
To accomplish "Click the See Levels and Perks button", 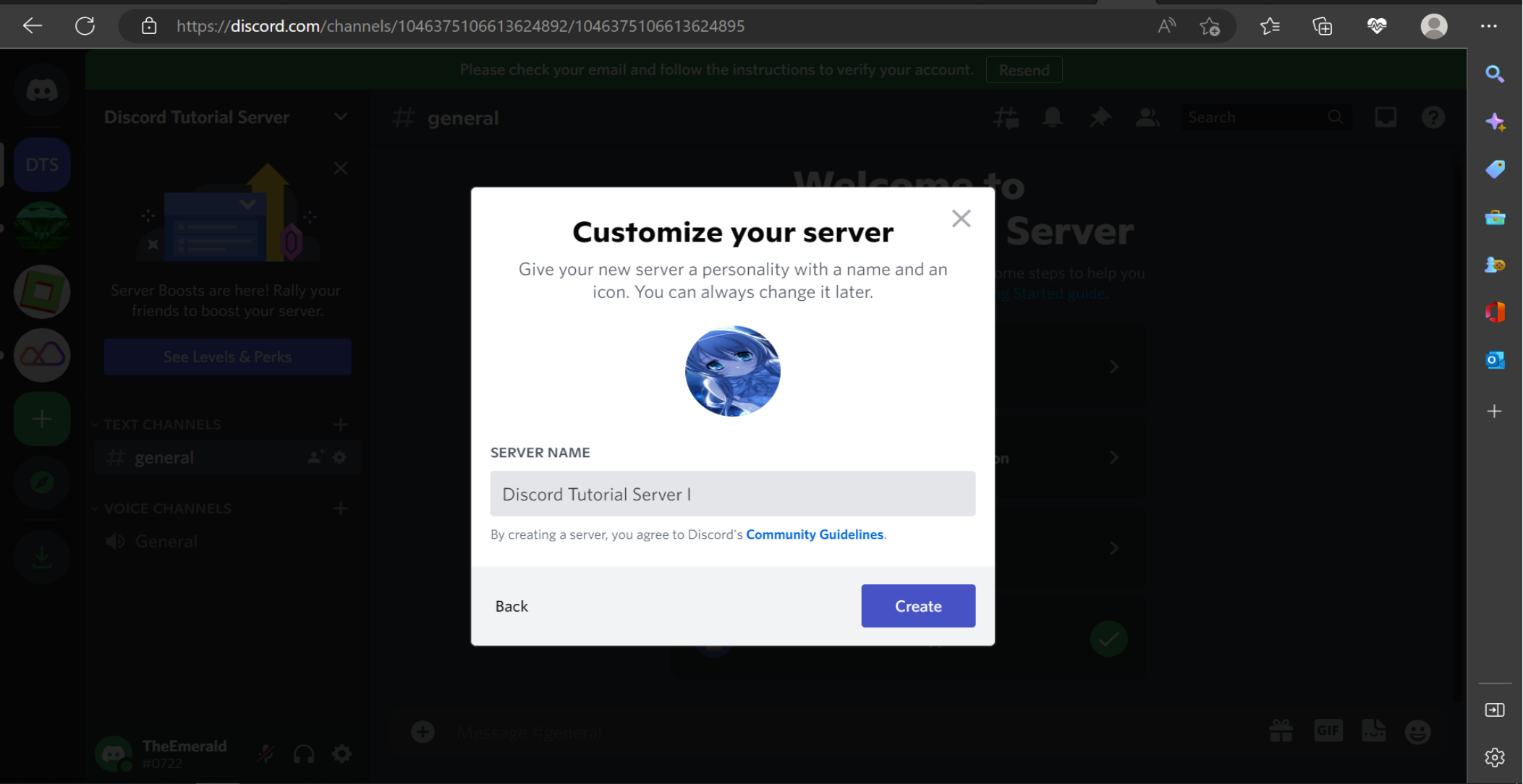I will (x=227, y=357).
